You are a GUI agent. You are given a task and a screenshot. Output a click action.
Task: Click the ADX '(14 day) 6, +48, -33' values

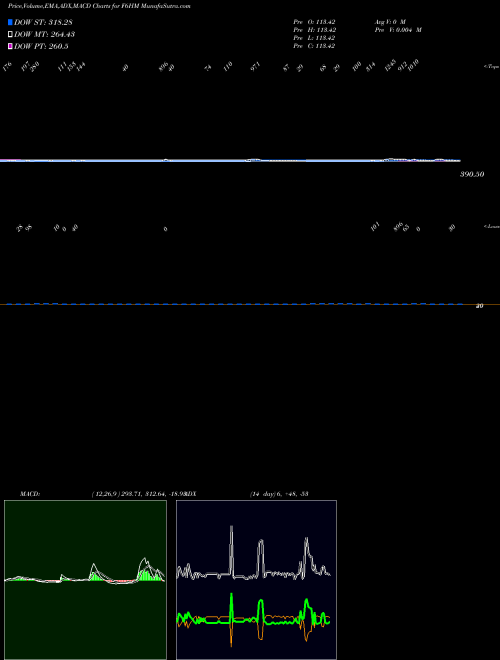[279, 494]
